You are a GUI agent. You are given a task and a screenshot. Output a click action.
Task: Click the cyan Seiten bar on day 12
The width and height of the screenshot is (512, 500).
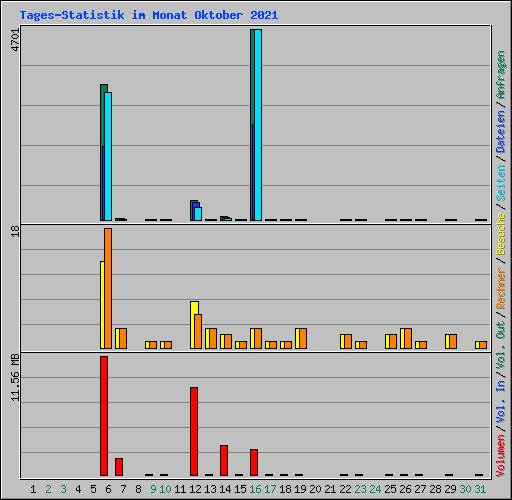click(198, 214)
